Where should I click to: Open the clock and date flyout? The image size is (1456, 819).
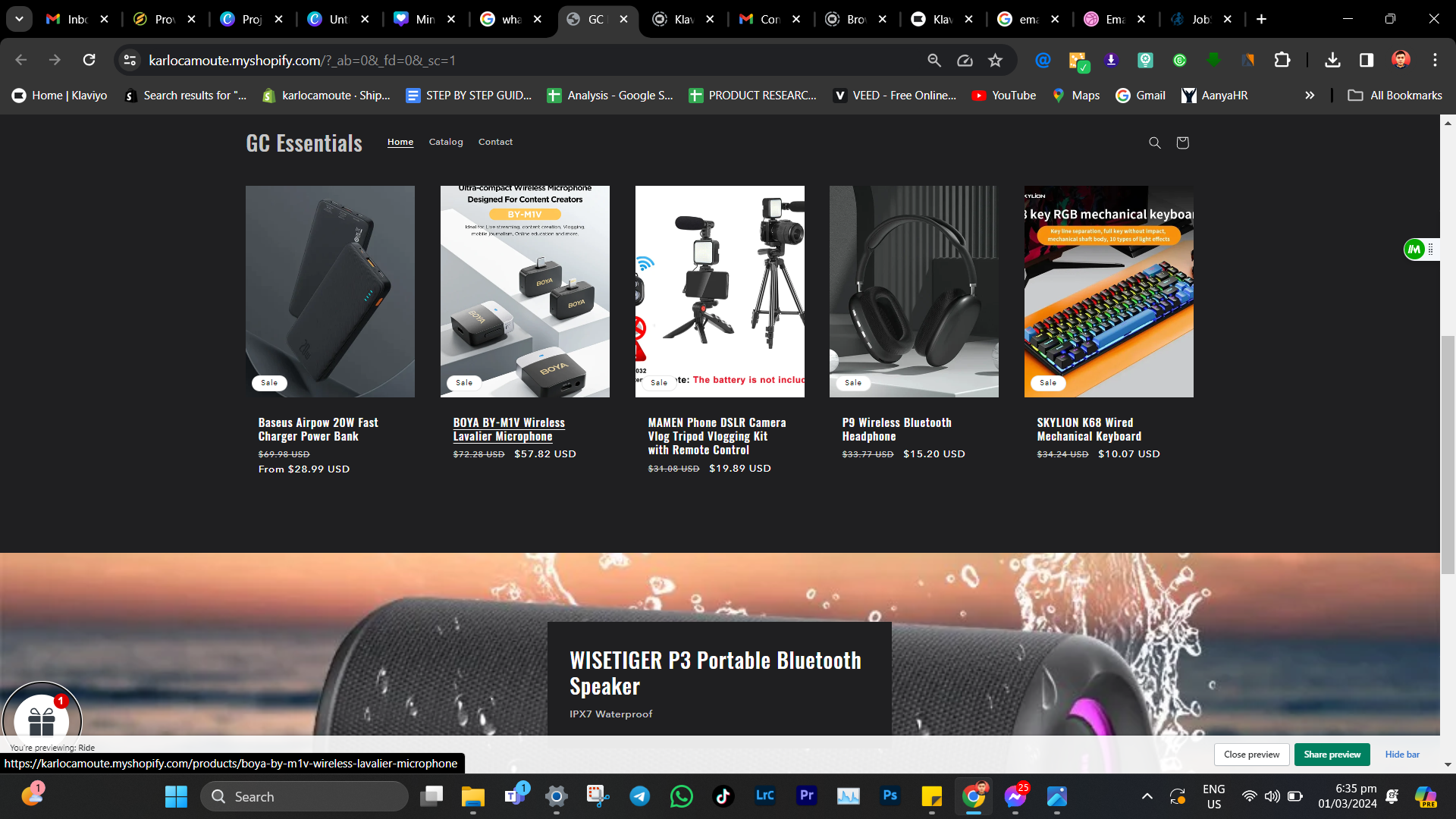click(x=1348, y=796)
